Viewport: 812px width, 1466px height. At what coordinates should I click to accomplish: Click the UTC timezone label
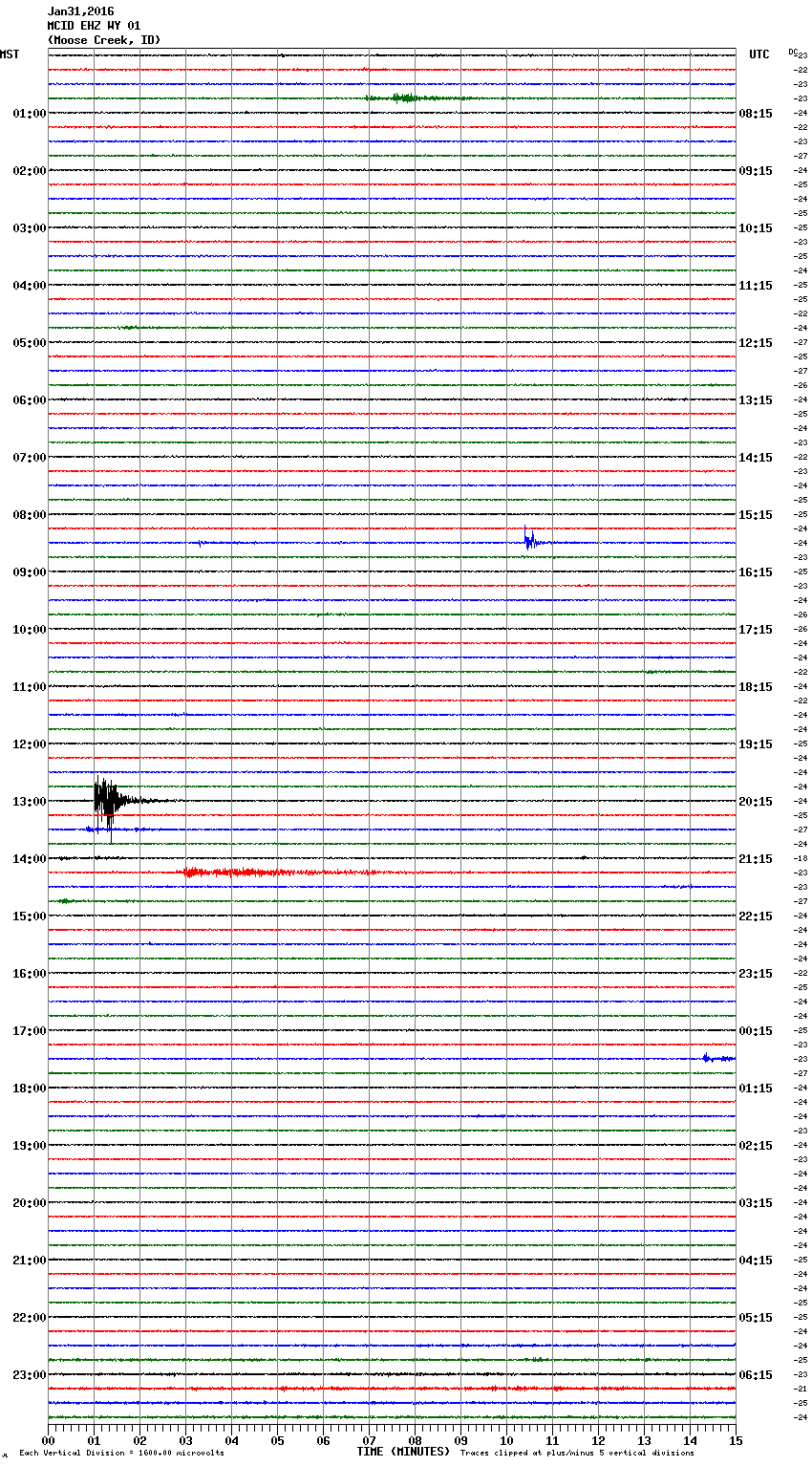(759, 54)
